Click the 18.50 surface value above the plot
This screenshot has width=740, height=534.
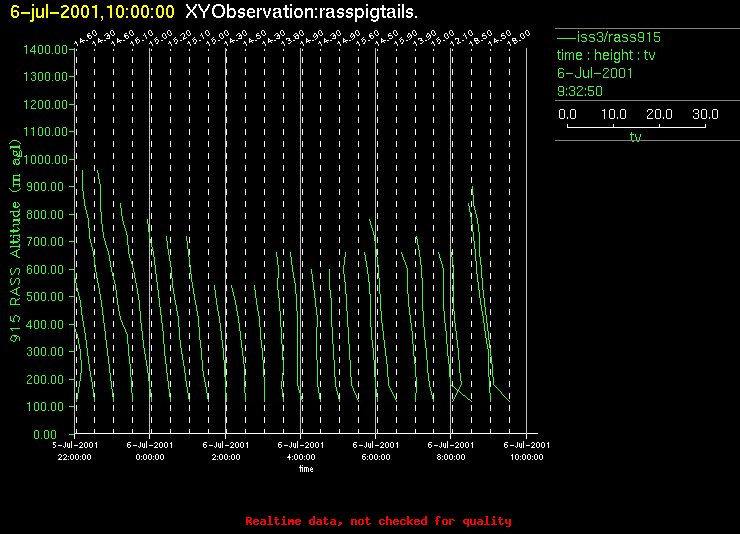pyautogui.click(x=481, y=37)
